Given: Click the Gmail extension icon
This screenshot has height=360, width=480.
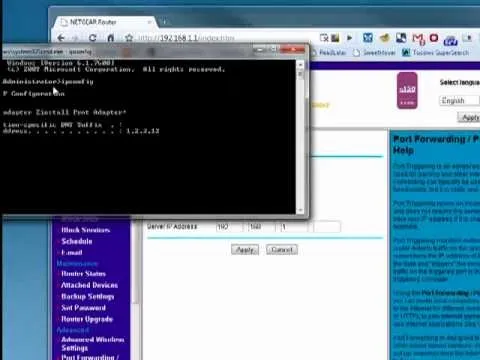Looking at the screenshot, I should tap(418, 39).
